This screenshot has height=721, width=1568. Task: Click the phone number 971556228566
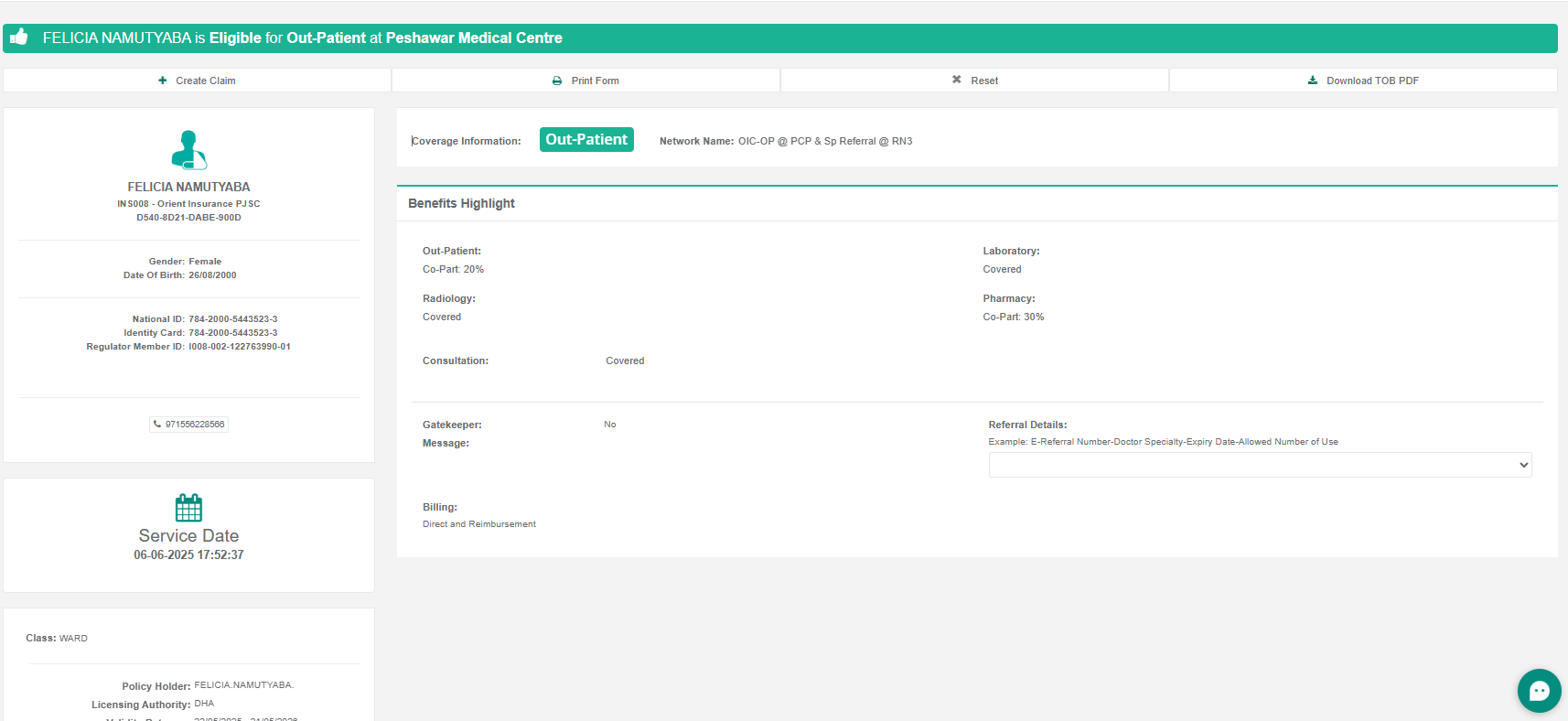[195, 425]
